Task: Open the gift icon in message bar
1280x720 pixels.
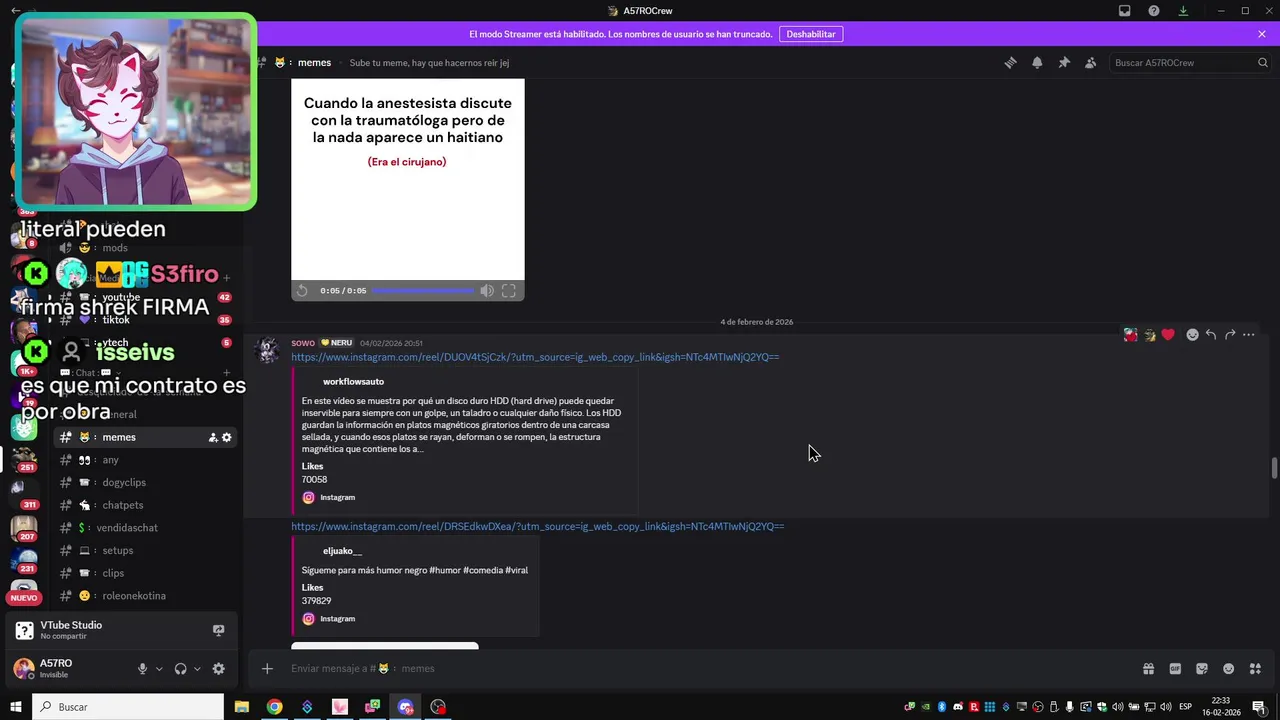Action: pos(1148,669)
